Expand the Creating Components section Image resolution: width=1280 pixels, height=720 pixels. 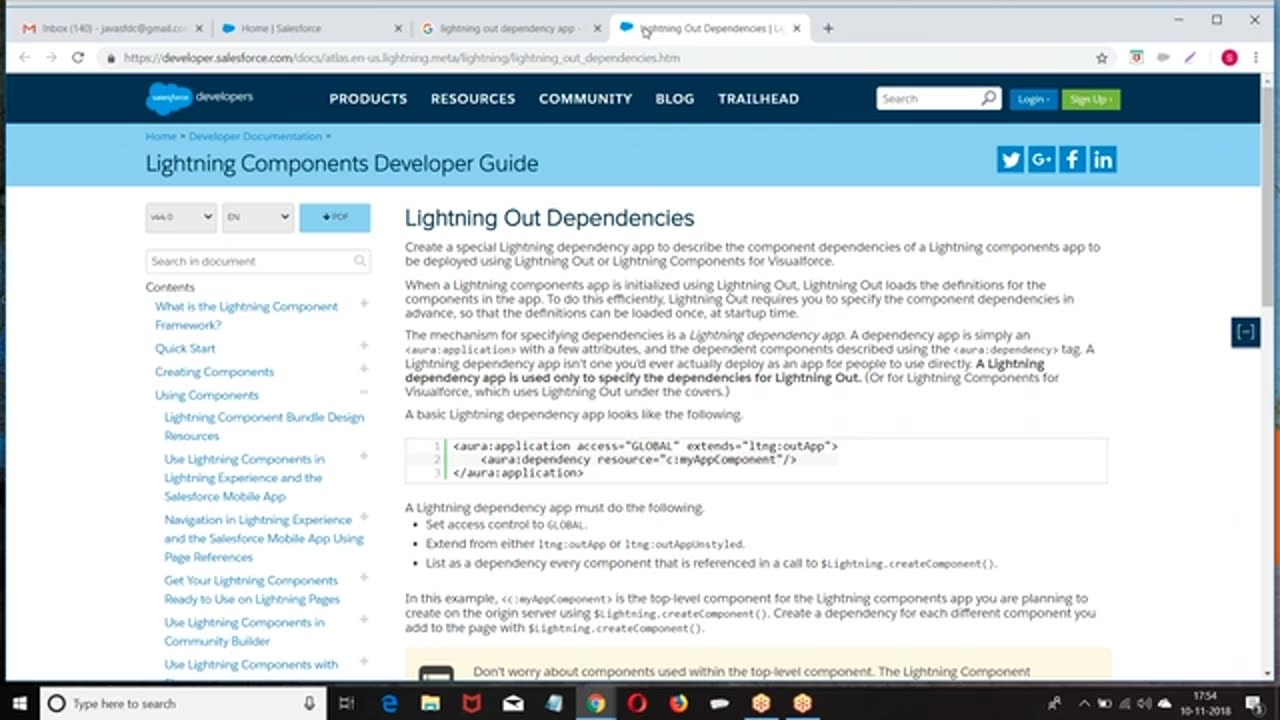[x=364, y=369]
